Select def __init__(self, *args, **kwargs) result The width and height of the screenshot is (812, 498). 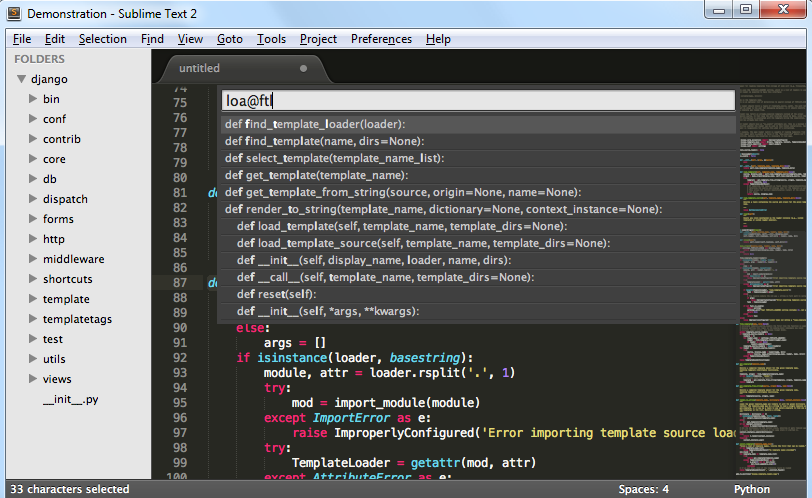tap(478, 312)
